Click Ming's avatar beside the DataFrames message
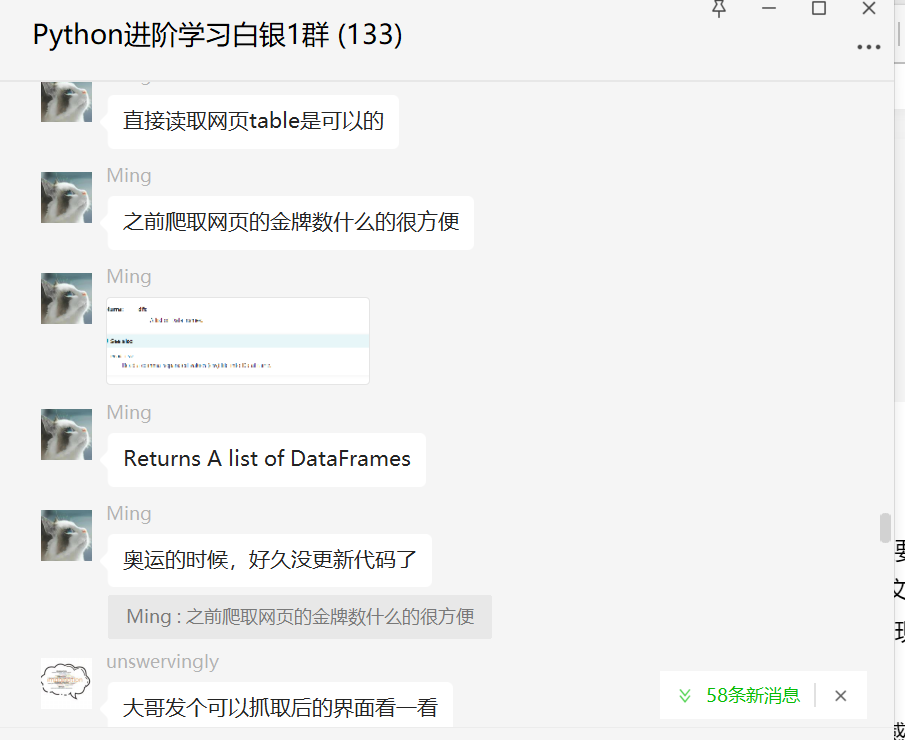 point(66,435)
